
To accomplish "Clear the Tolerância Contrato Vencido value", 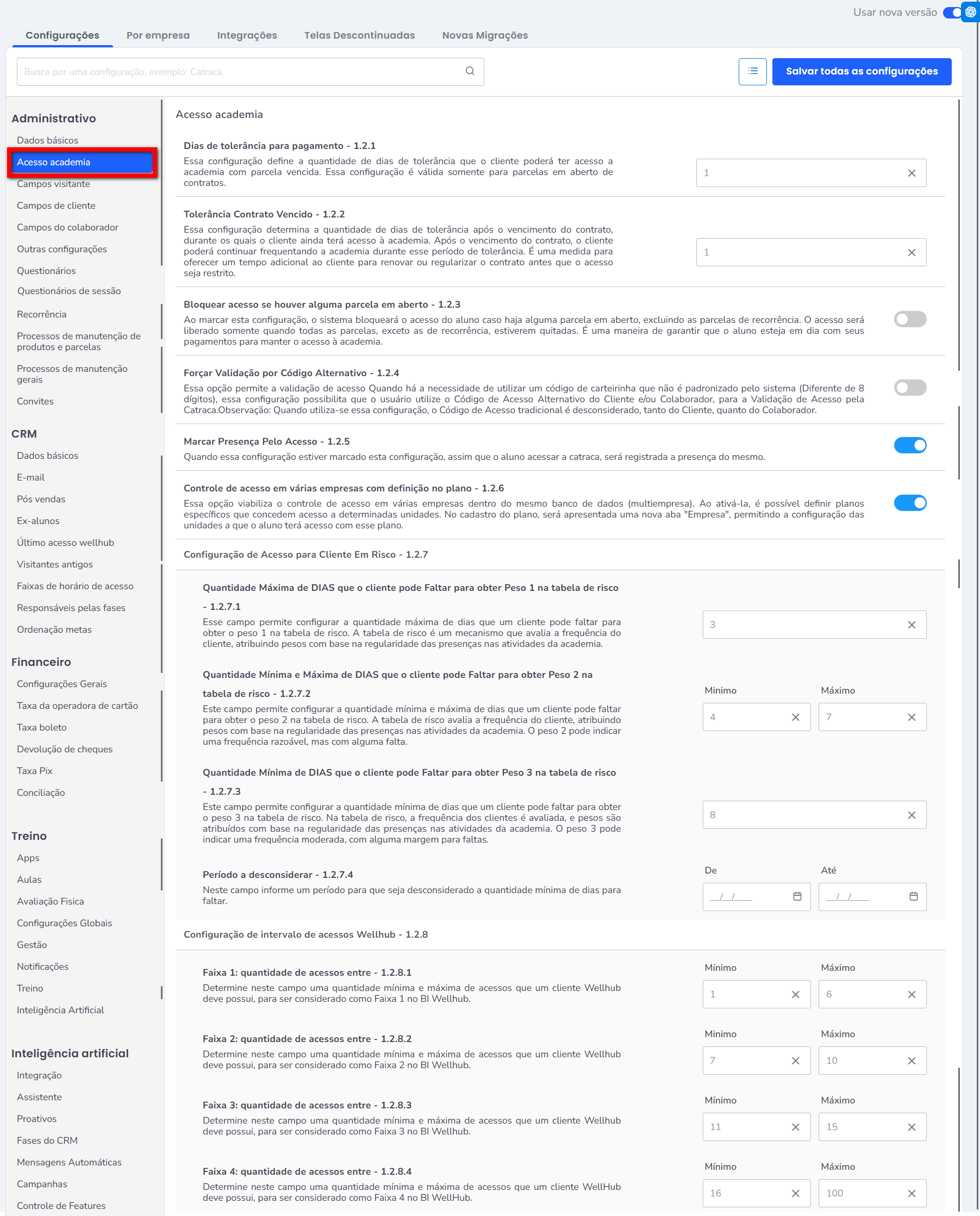I will pos(911,253).
